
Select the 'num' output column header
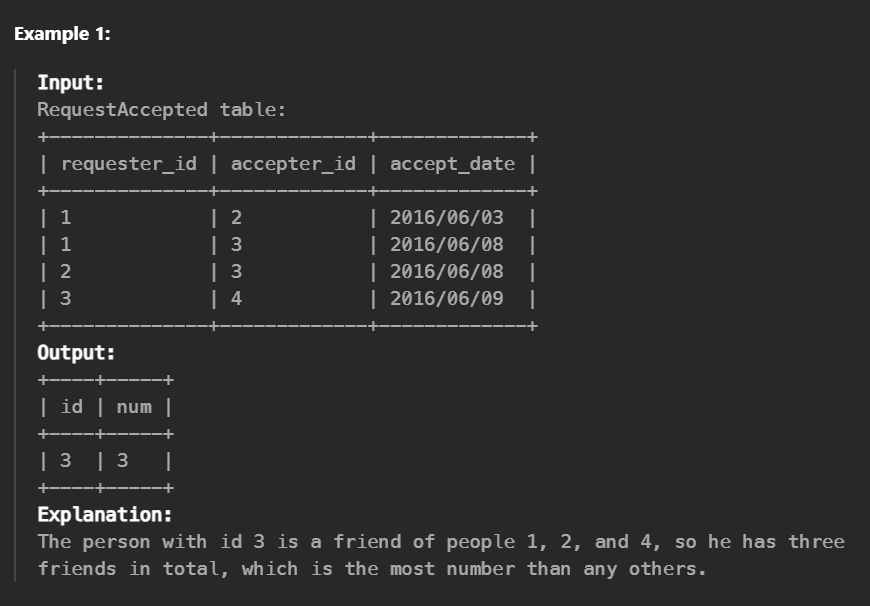pos(134,407)
